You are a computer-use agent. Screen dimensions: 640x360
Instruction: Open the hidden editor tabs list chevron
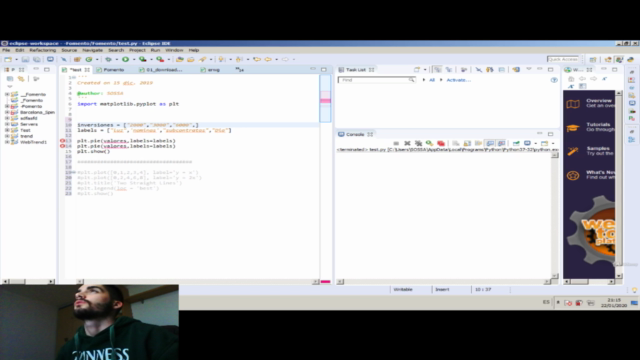click(240, 70)
